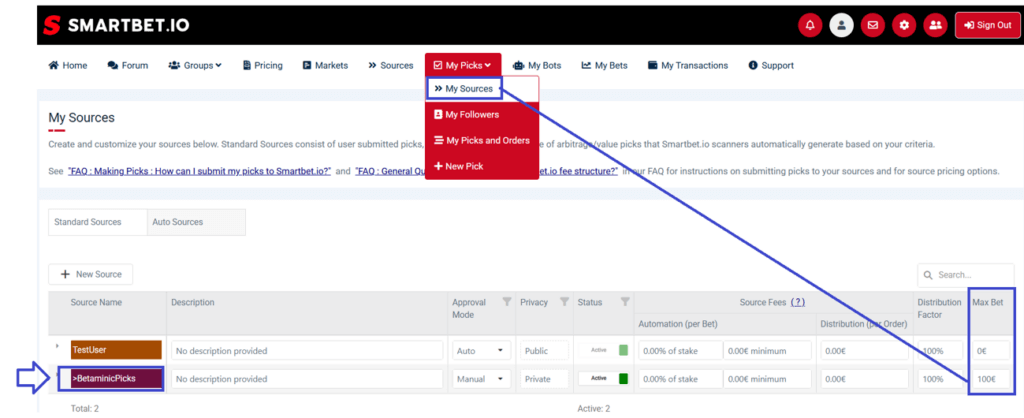Edit >BetaminicPicks Max Bet 100€ field
1024x418 pixels.
(x=990, y=379)
